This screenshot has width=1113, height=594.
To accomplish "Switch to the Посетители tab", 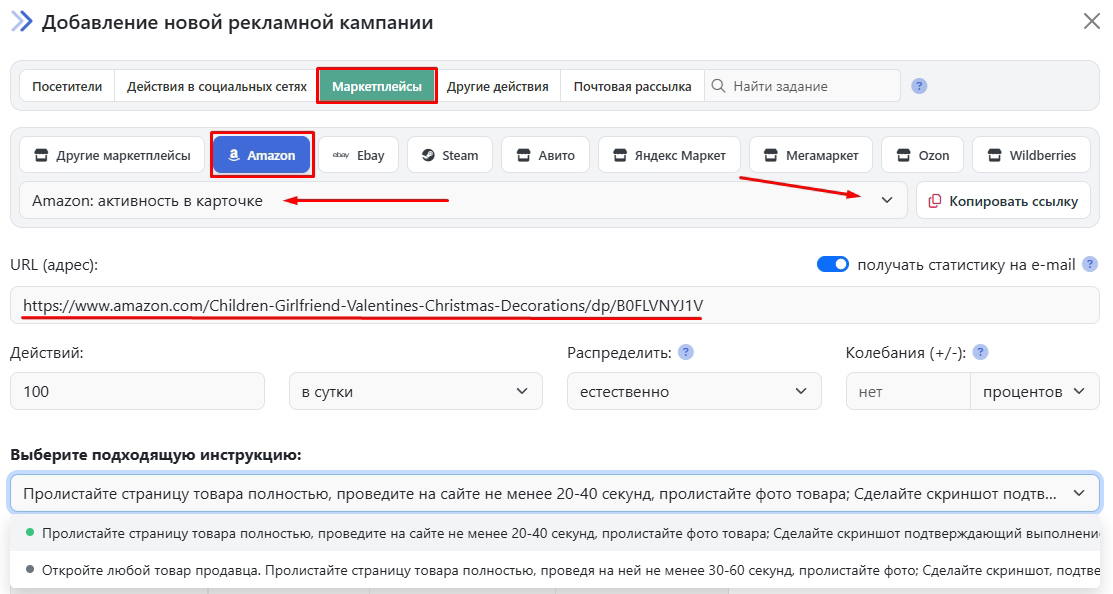I will point(67,86).
